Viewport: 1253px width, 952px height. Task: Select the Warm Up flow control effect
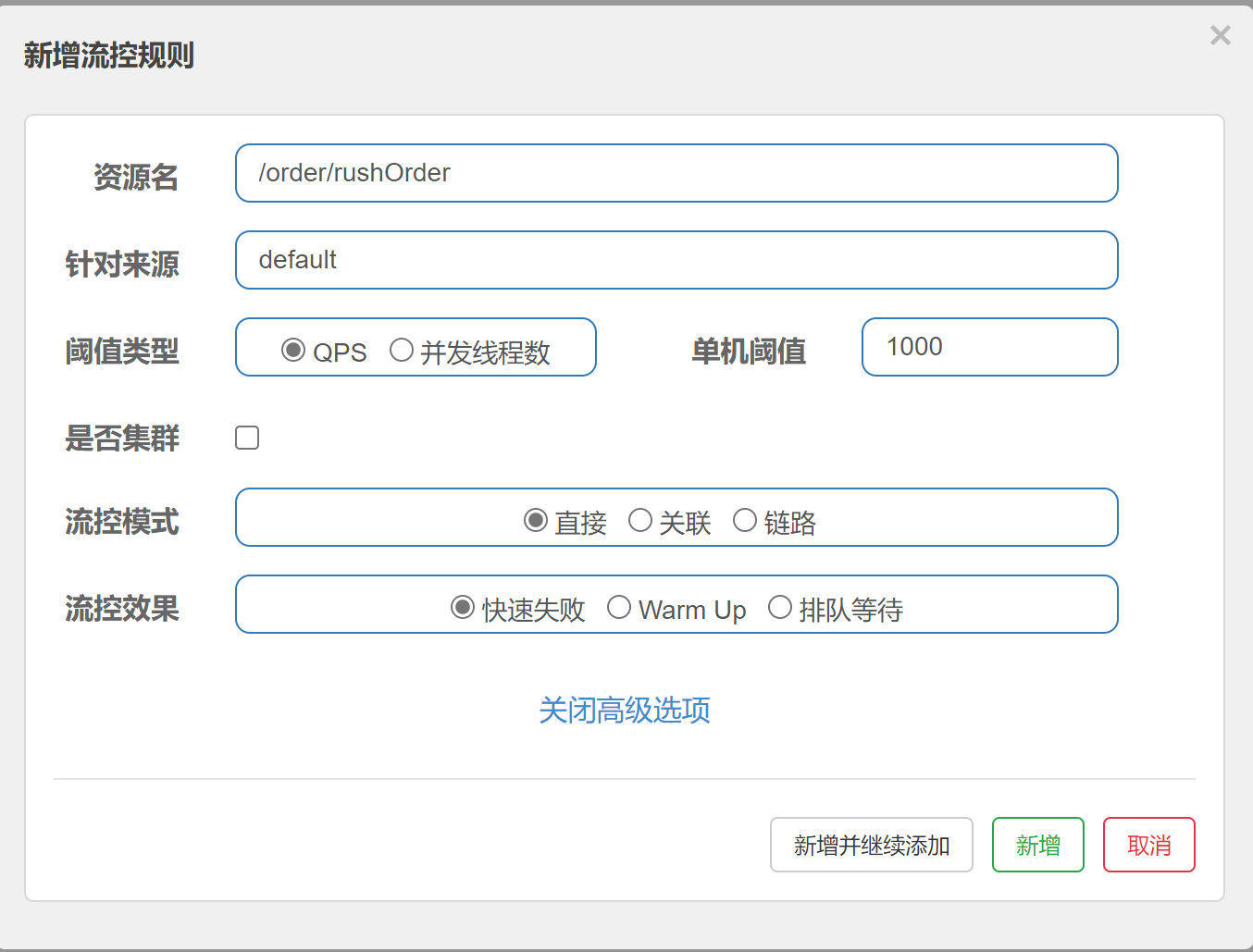619,606
